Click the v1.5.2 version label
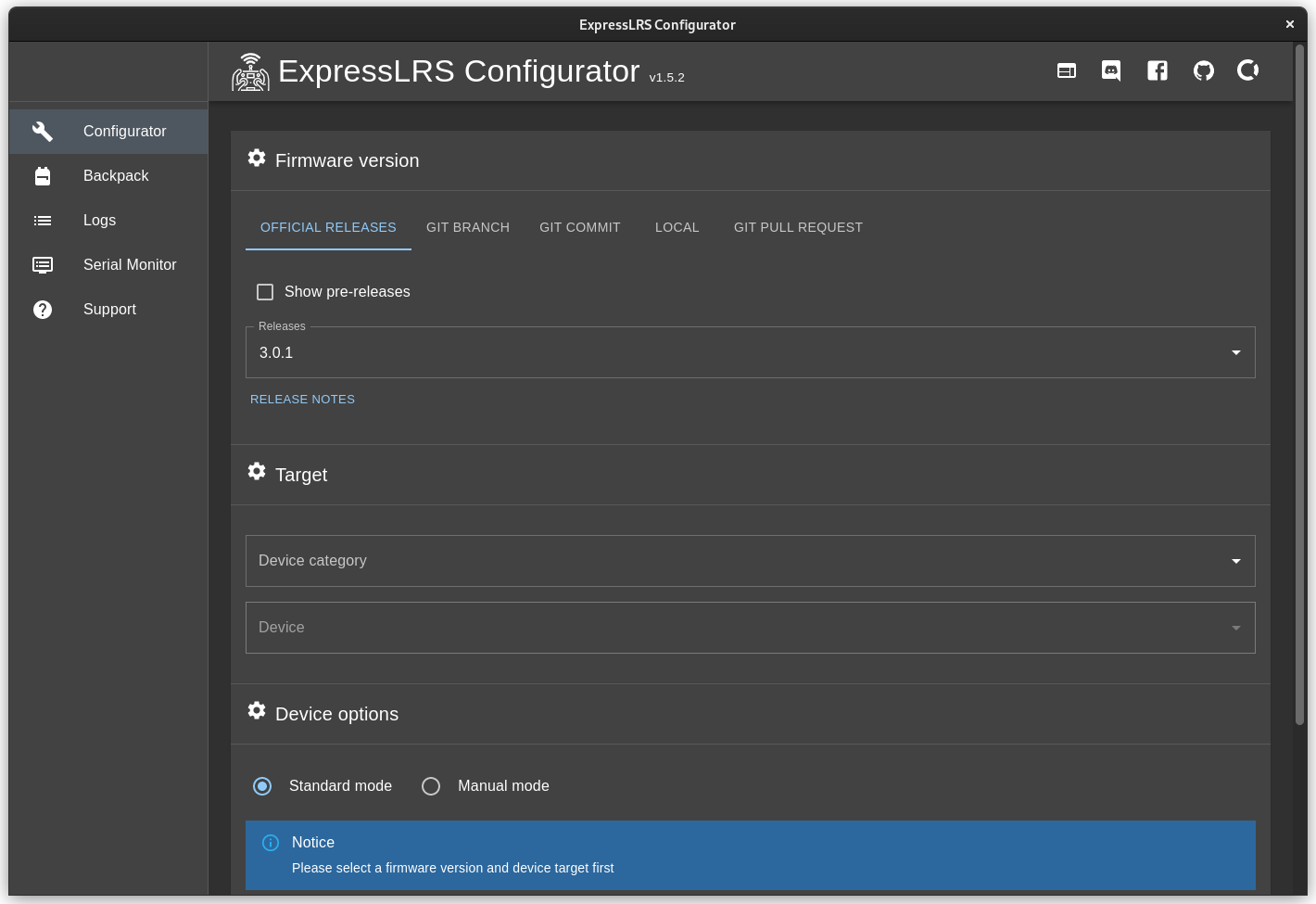This screenshot has width=1316, height=904. [x=667, y=78]
